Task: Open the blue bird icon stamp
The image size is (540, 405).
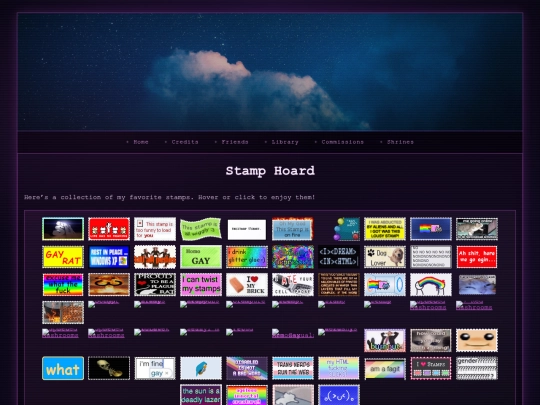Action: [x=201, y=368]
